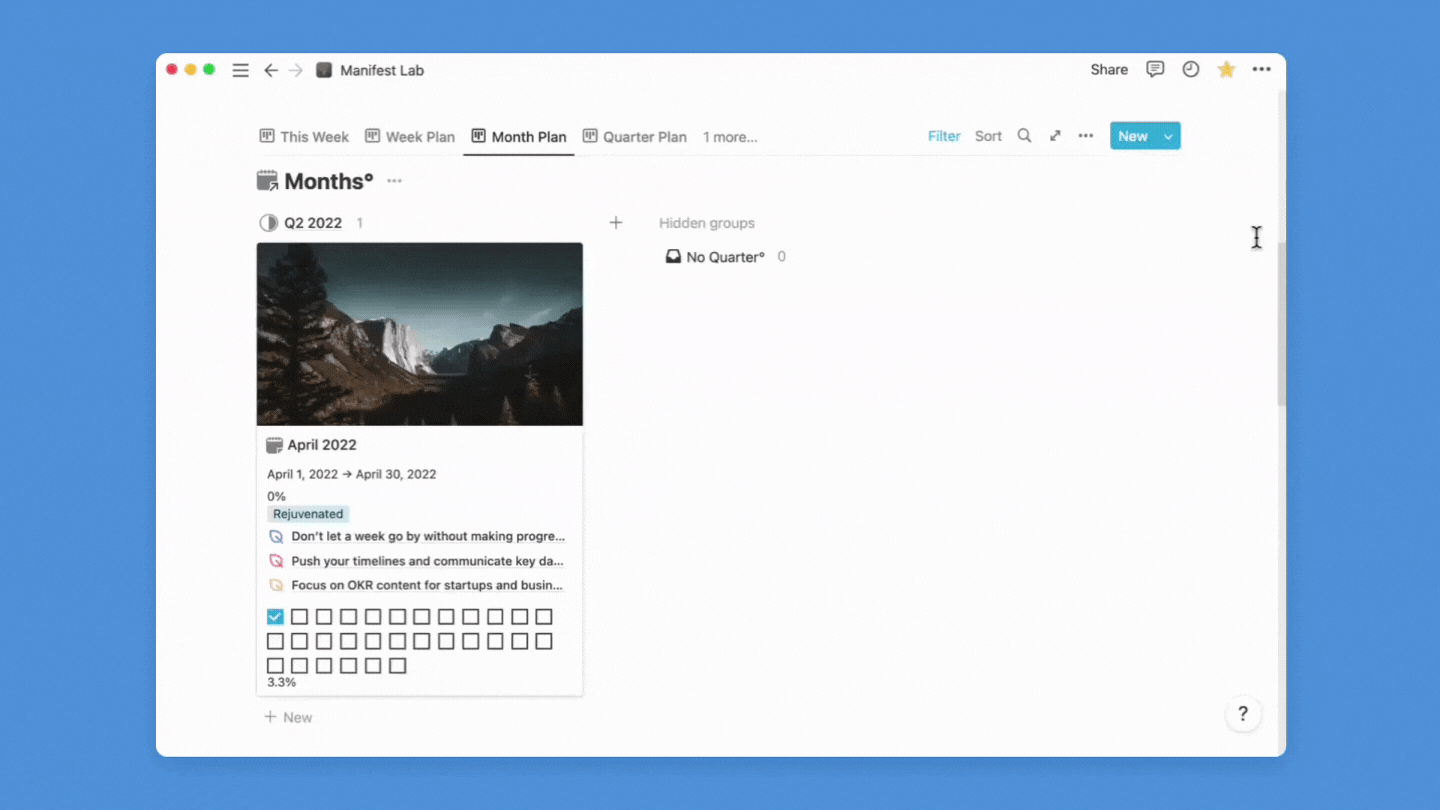Click the Hidden groups label
The width and height of the screenshot is (1440, 810).
[707, 223]
